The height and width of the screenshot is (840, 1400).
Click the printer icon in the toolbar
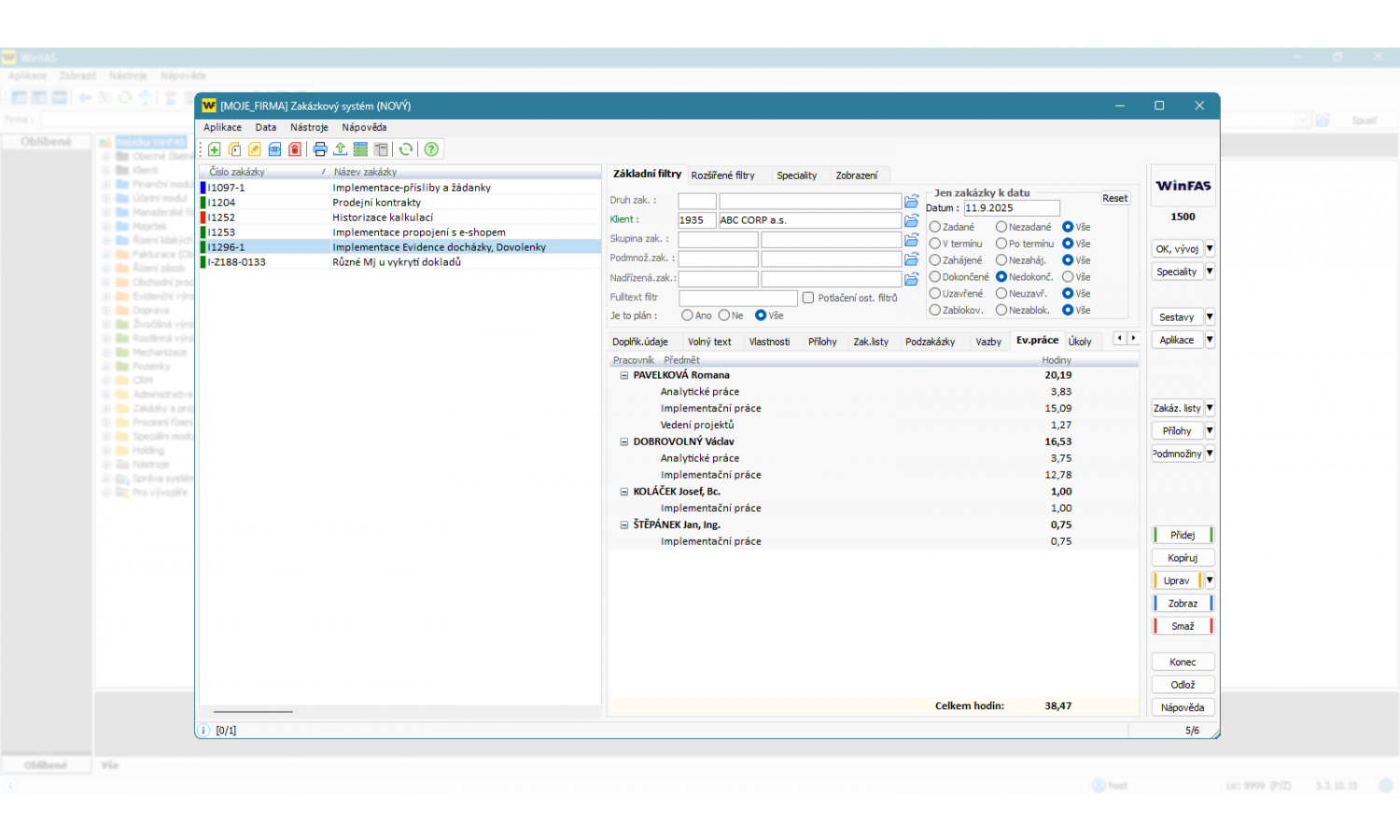point(320,149)
